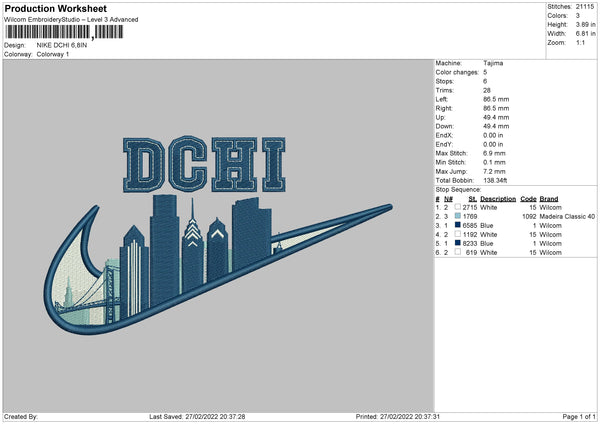Click the Stitches value 21115
Image resolution: width=600 pixels, height=424 pixels.
tap(585, 7)
